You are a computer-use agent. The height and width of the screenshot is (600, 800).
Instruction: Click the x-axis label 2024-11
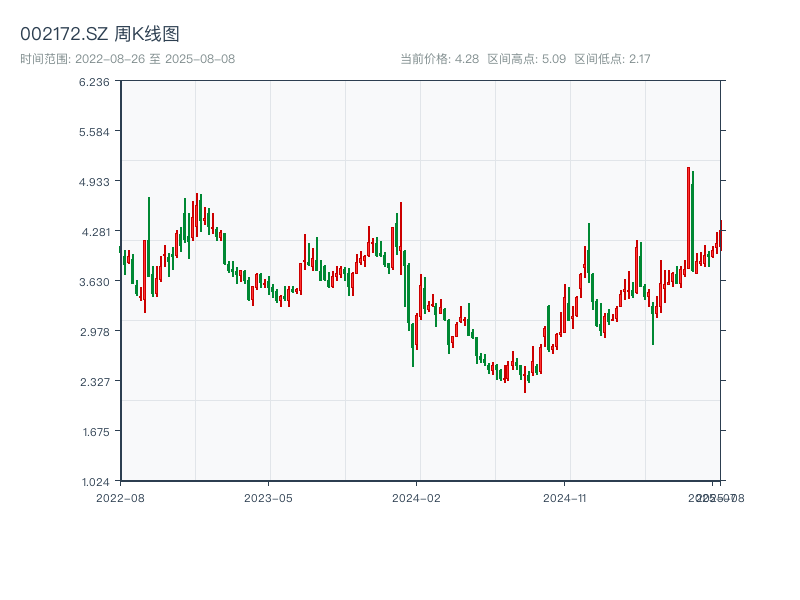(x=565, y=498)
